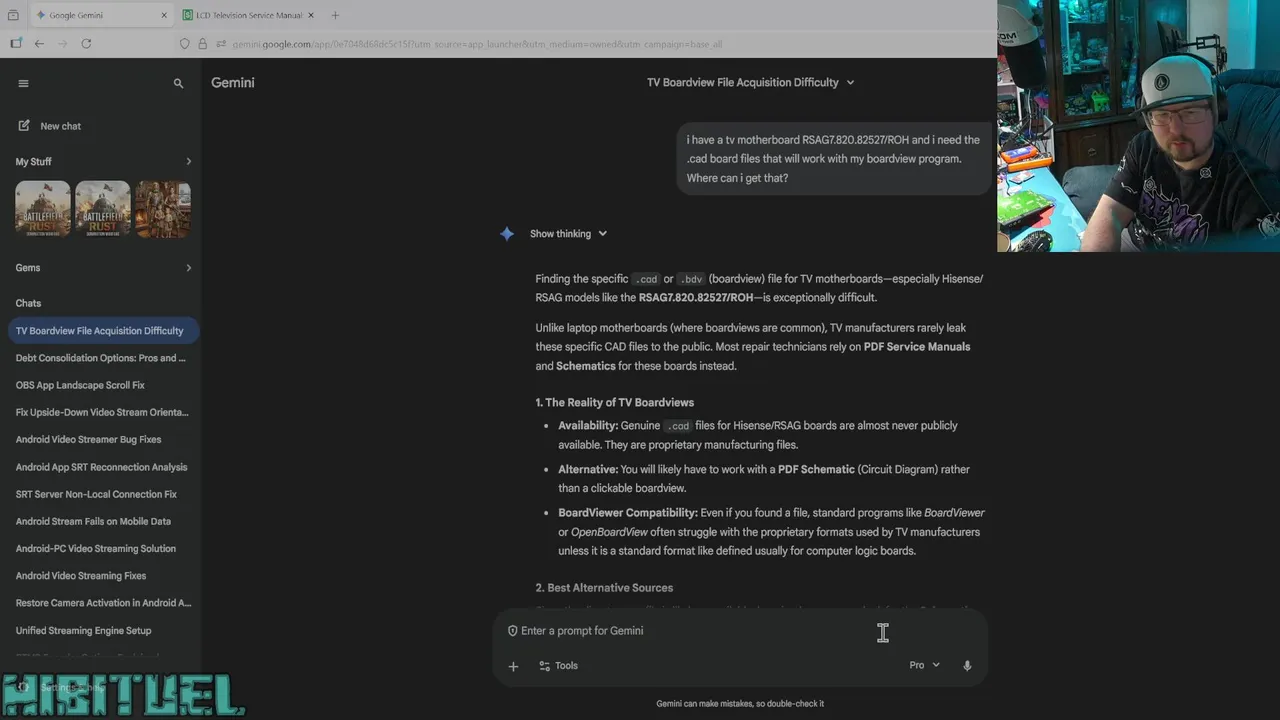The height and width of the screenshot is (720, 1280).
Task: Expand Show thinking chevron
Action: tap(602, 234)
